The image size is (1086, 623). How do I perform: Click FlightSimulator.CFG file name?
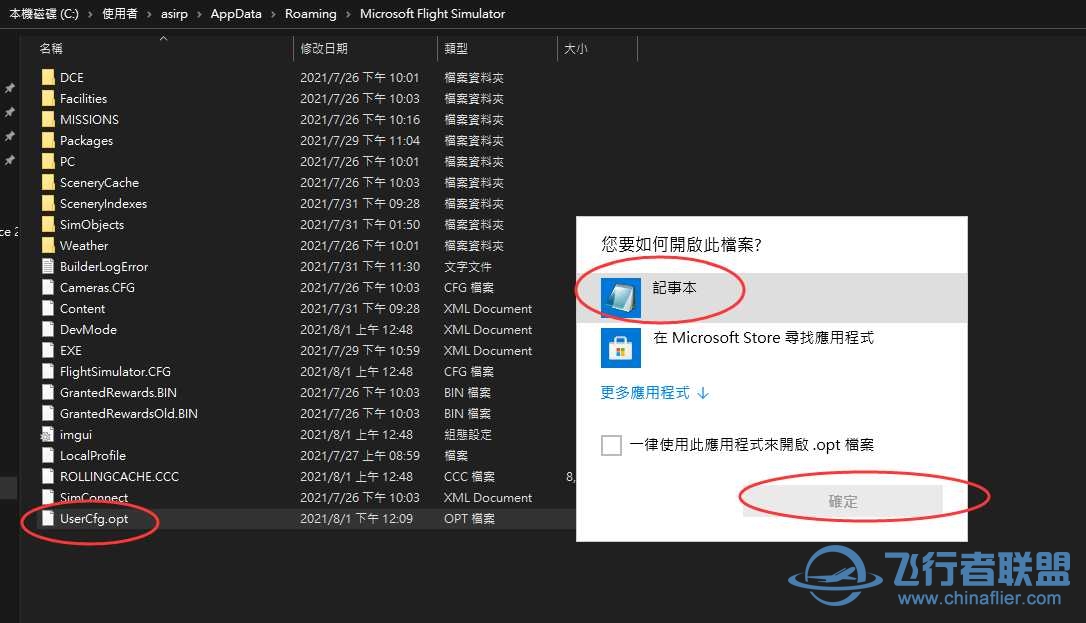[115, 371]
